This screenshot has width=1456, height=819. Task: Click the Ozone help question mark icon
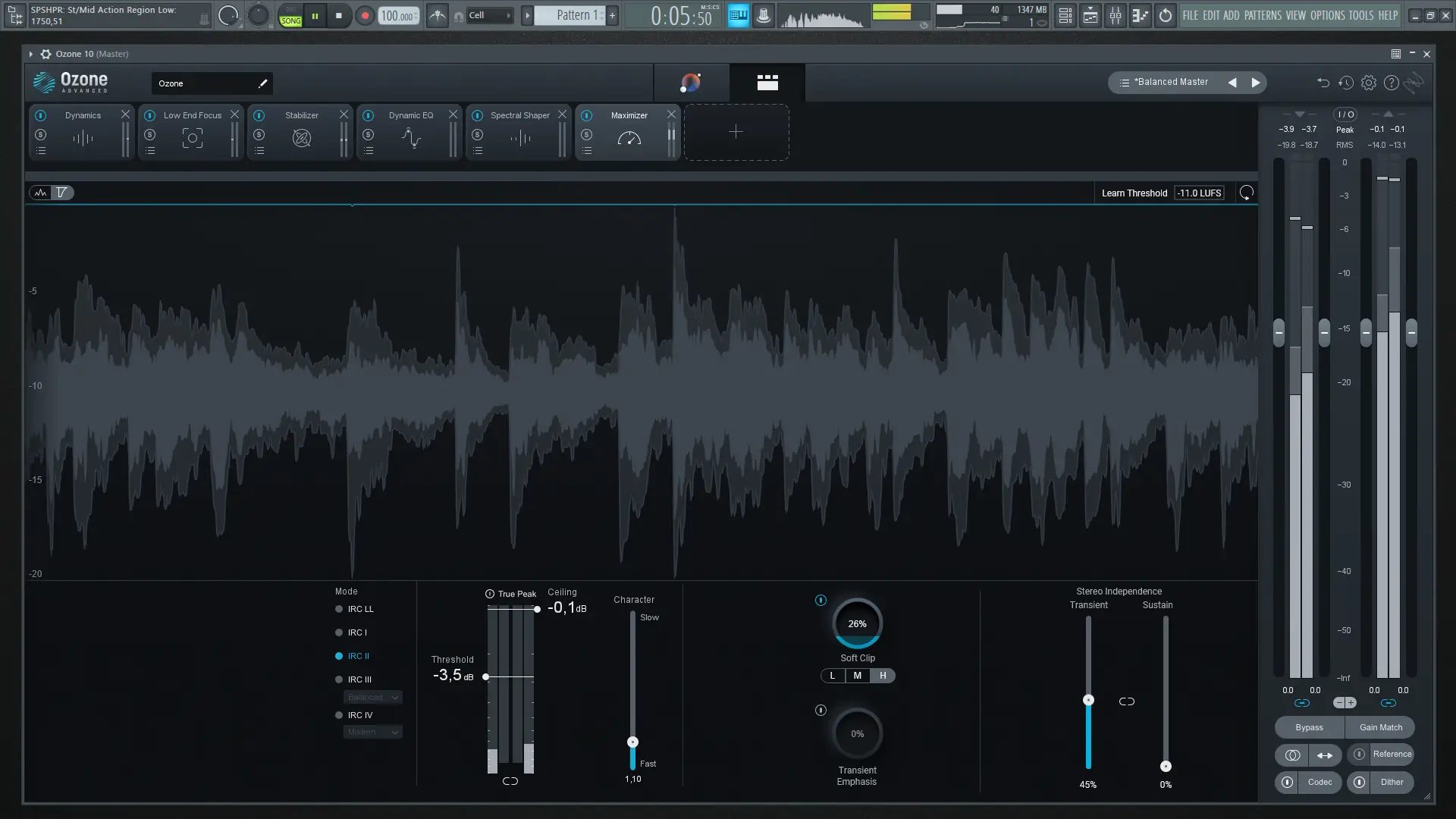(1391, 82)
